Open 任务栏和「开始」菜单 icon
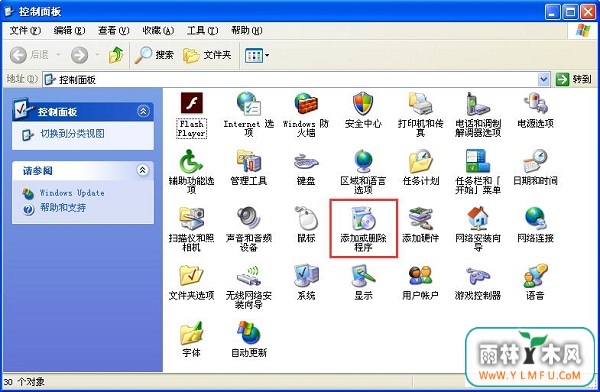Image resolution: width=600 pixels, height=392 pixels. tap(478, 161)
